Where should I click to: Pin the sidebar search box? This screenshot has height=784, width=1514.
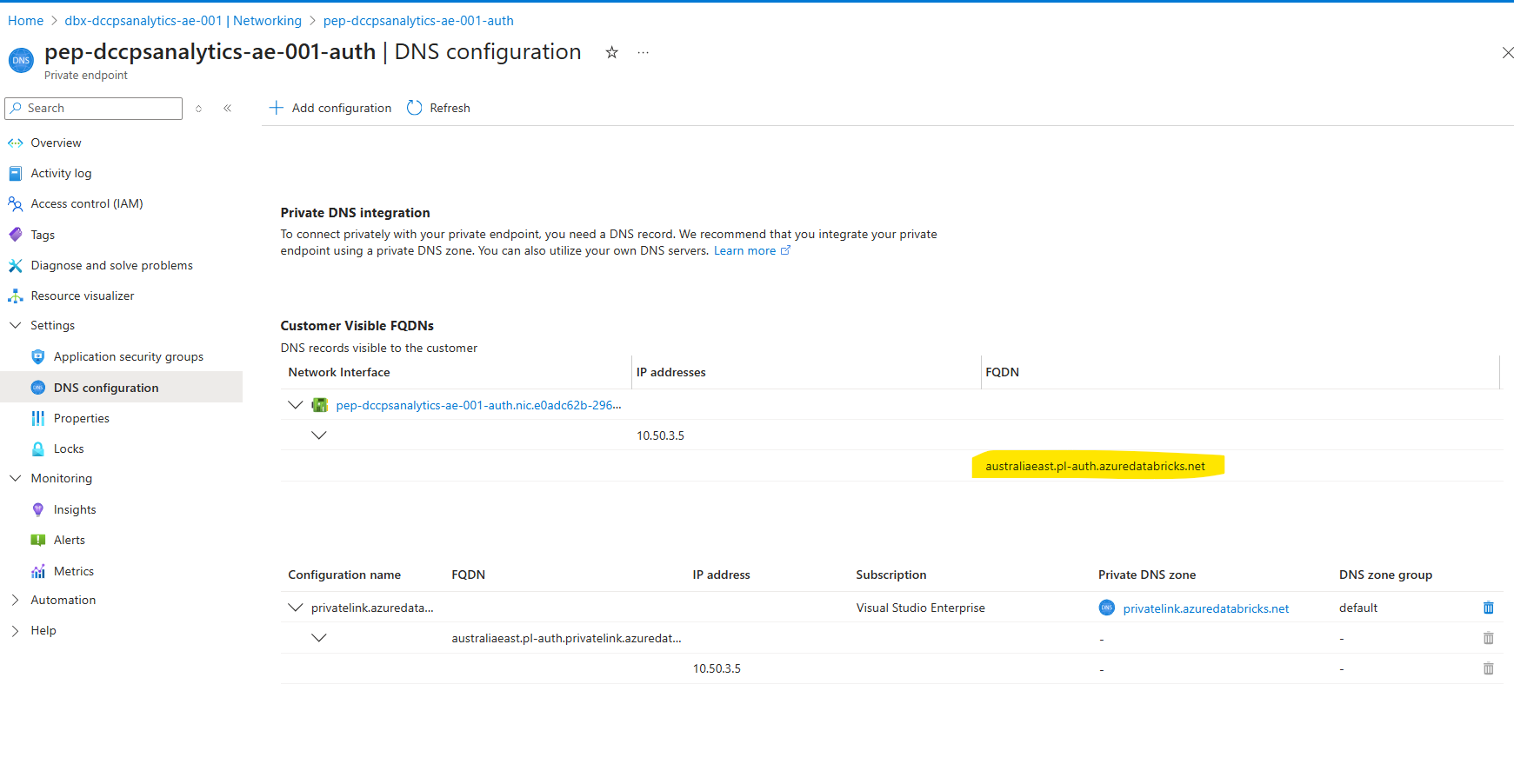[198, 108]
